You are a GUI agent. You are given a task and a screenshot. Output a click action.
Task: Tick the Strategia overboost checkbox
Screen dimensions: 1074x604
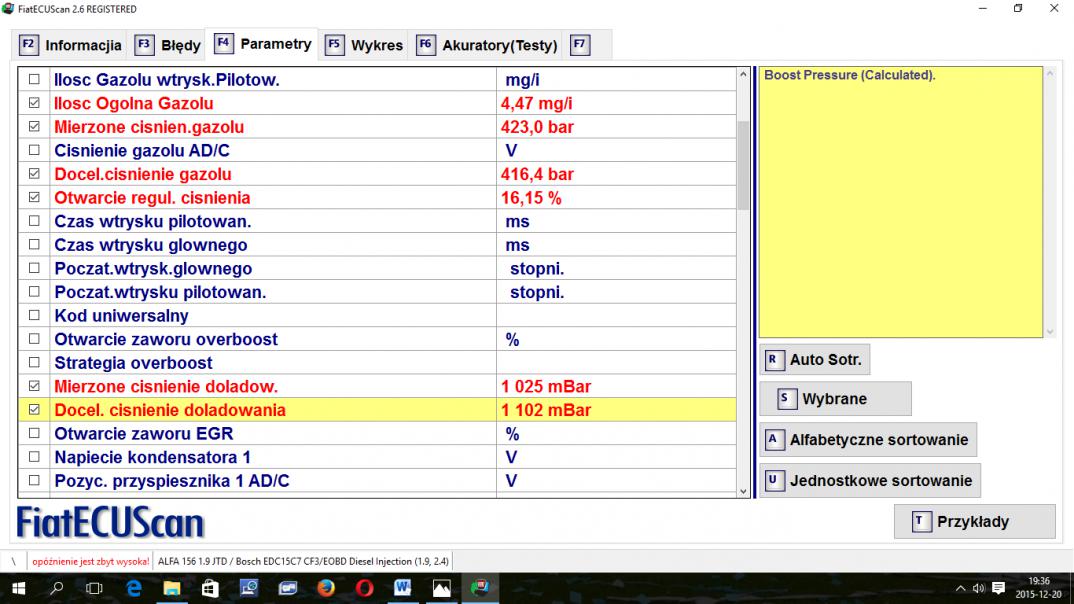click(x=35, y=363)
